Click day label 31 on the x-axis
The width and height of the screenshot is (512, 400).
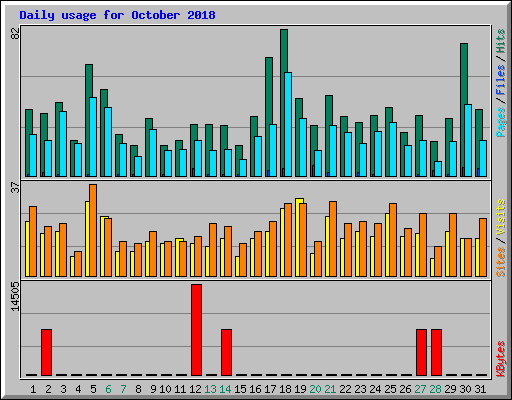pyautogui.click(x=480, y=389)
